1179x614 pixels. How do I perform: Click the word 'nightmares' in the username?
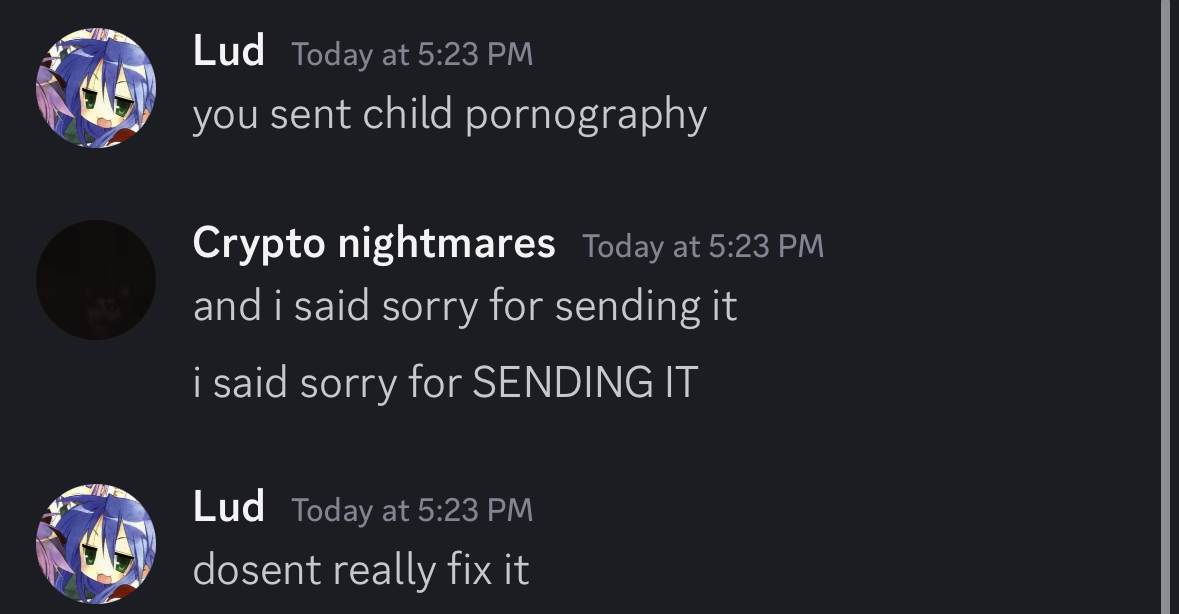coord(447,243)
